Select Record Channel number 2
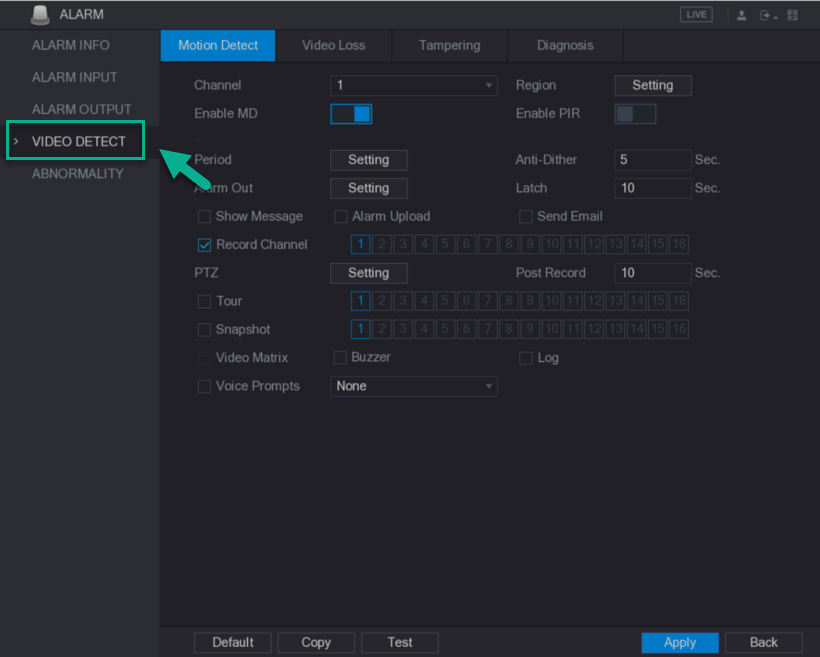The width and height of the screenshot is (820, 657). pos(382,244)
